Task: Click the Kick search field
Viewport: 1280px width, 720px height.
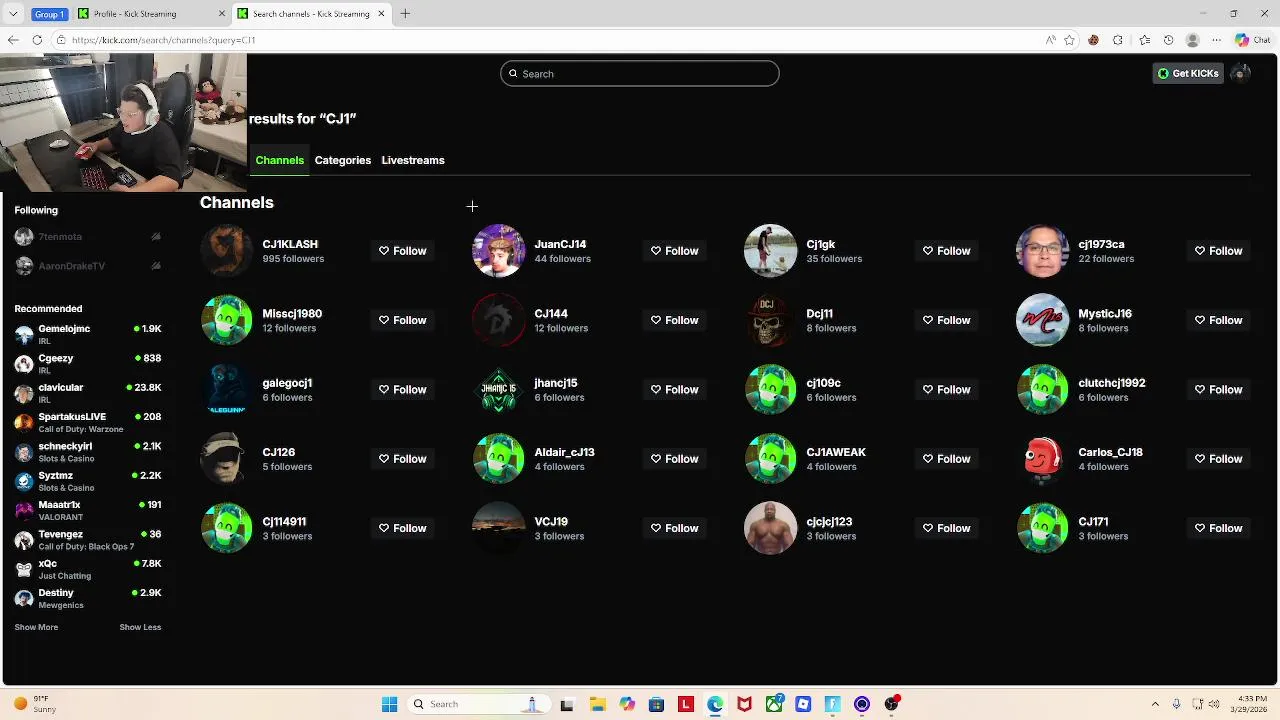Action: (x=640, y=73)
